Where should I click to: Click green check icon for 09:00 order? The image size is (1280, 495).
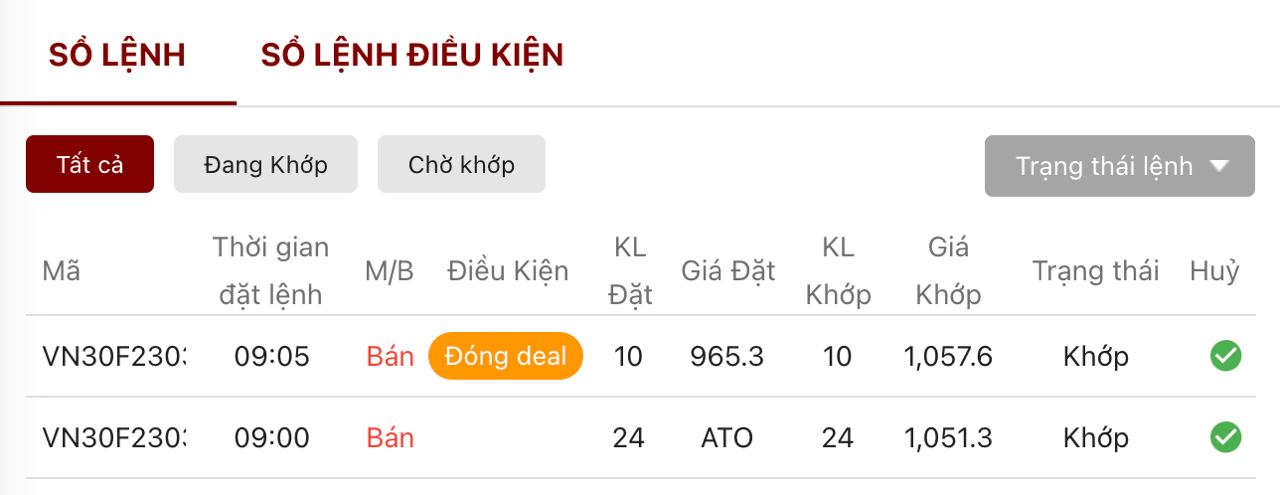click(1225, 437)
